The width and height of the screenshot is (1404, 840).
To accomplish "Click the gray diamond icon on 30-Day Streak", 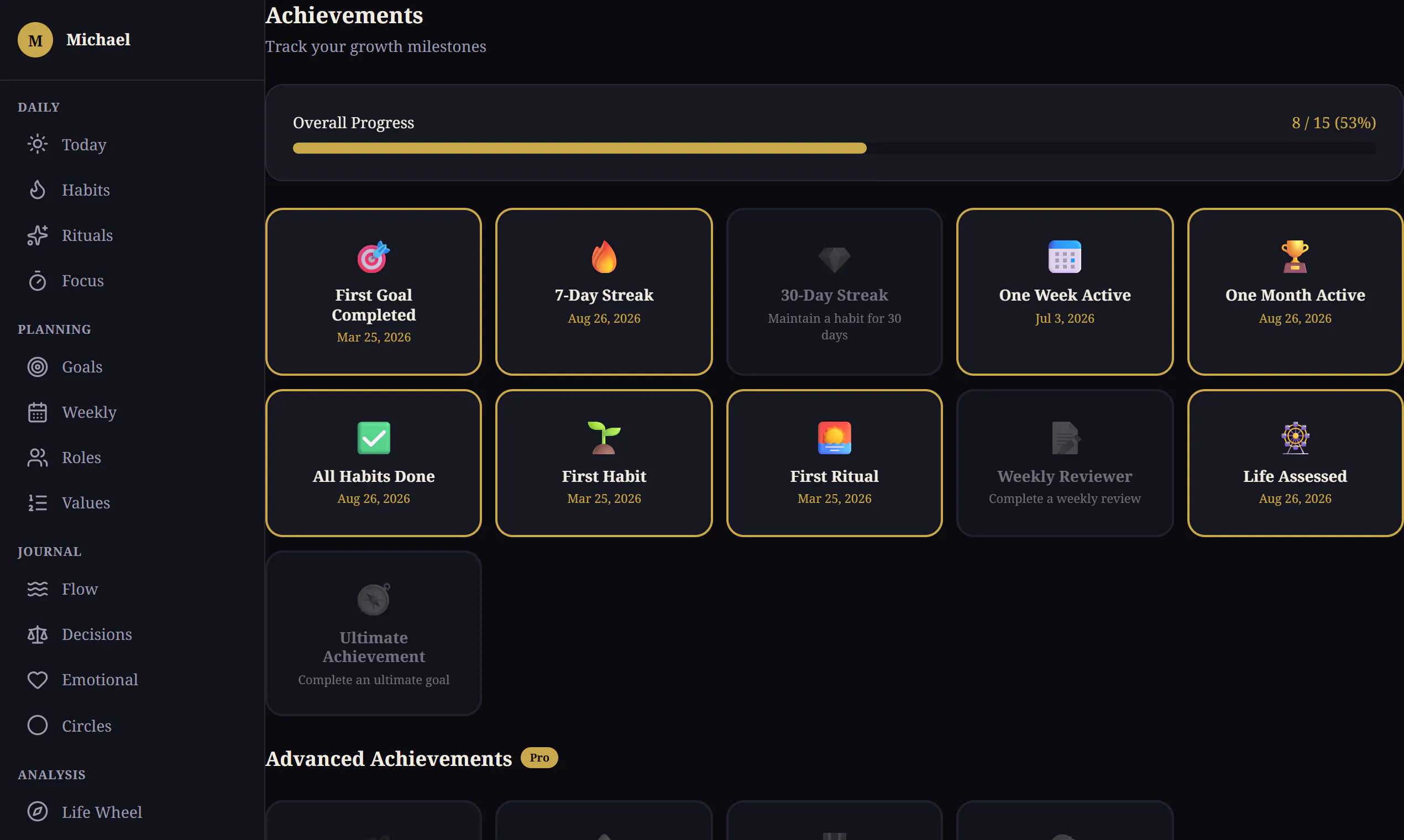I will (x=835, y=259).
